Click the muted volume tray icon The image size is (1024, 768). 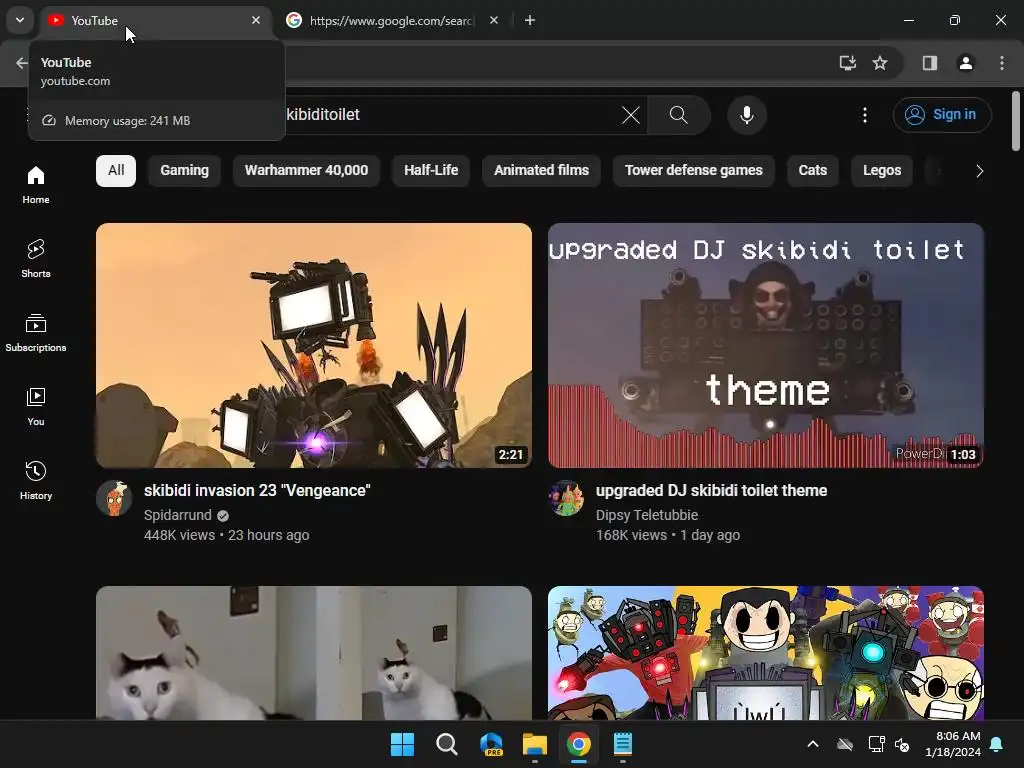(903, 744)
